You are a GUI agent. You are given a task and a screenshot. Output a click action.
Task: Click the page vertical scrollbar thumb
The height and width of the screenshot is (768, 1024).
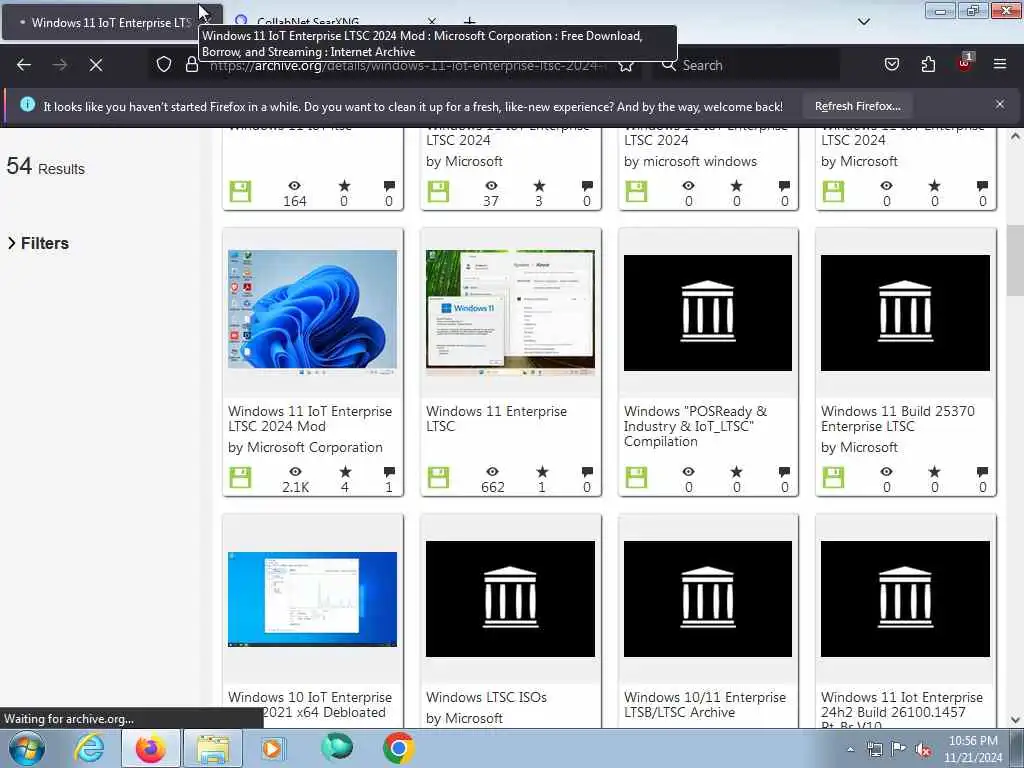click(1015, 261)
